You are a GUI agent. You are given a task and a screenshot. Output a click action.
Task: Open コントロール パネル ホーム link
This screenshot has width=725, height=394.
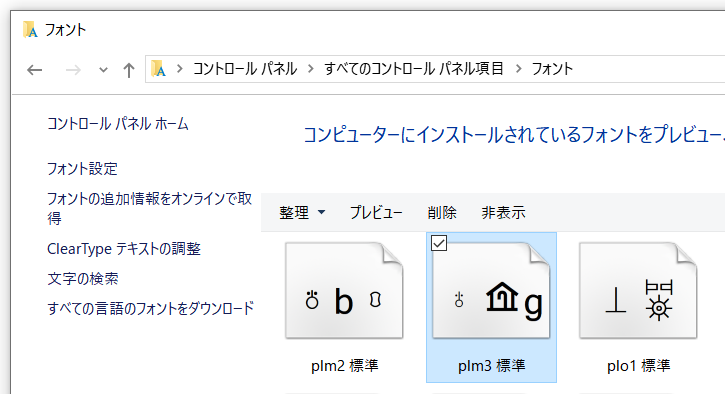coord(118,124)
